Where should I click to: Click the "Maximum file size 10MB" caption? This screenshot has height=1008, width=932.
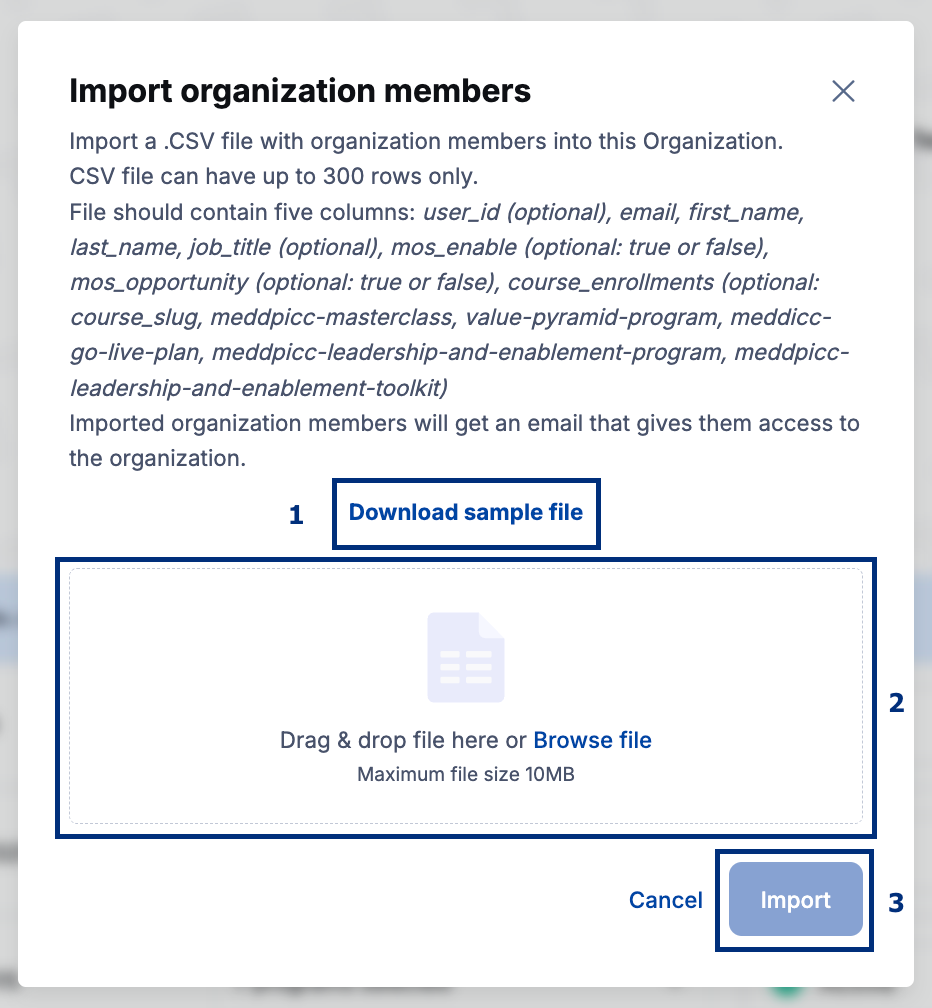click(466, 774)
